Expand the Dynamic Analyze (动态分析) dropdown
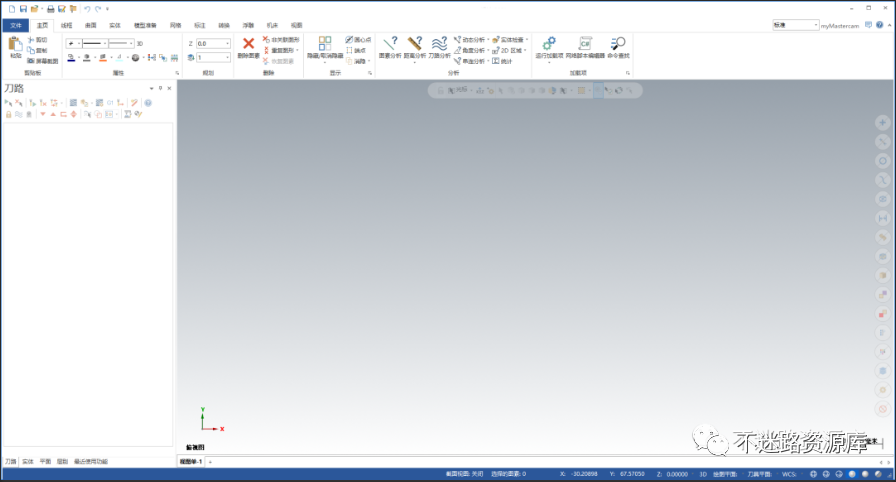Image resolution: width=896 pixels, height=482 pixels. (x=489, y=39)
